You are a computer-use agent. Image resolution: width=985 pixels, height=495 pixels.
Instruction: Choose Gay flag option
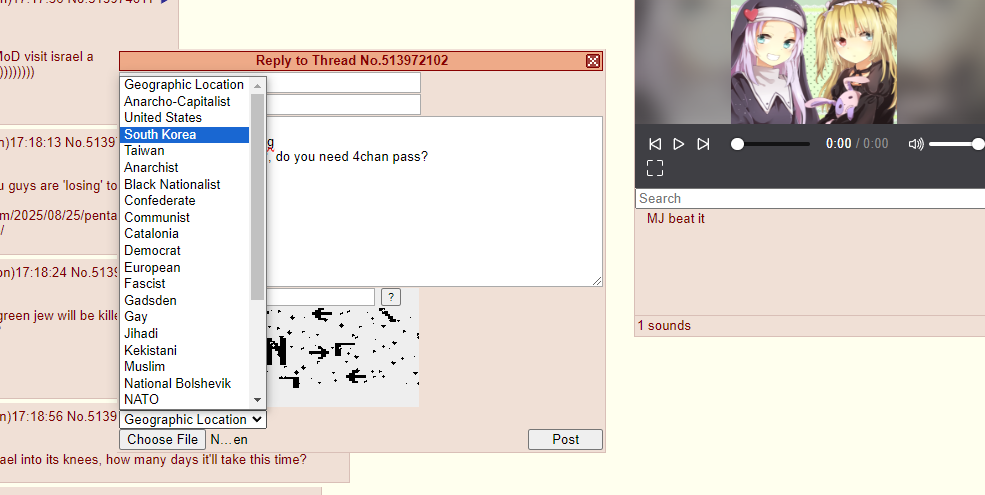click(185, 317)
